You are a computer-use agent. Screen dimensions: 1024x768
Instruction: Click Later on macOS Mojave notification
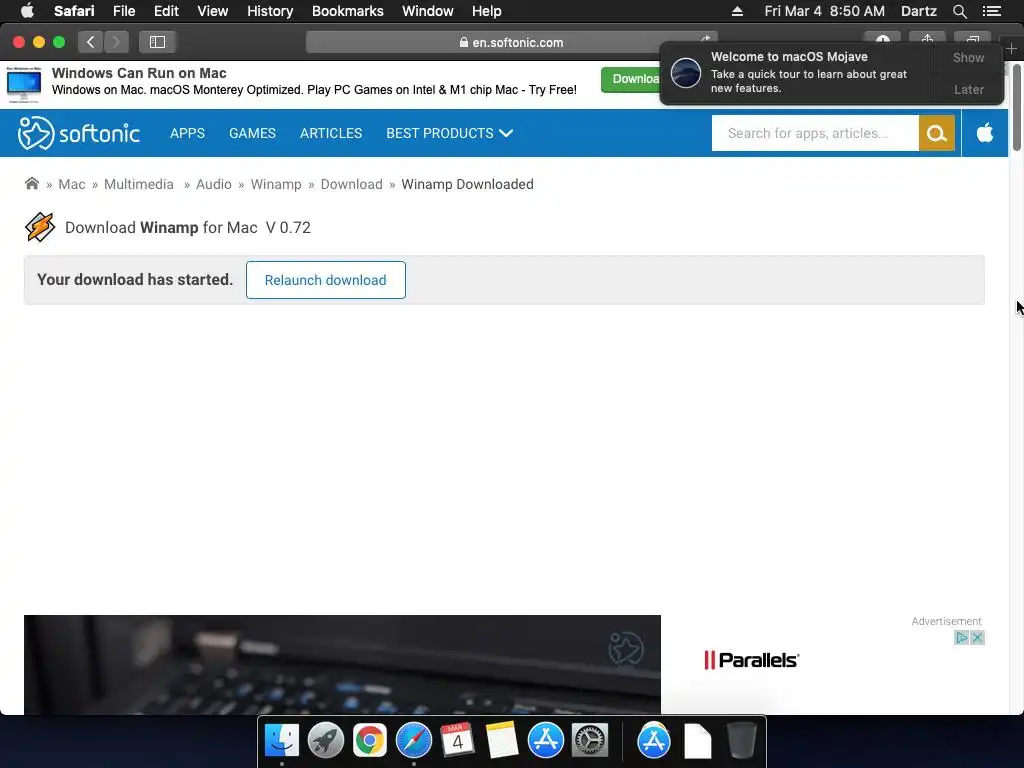point(968,89)
